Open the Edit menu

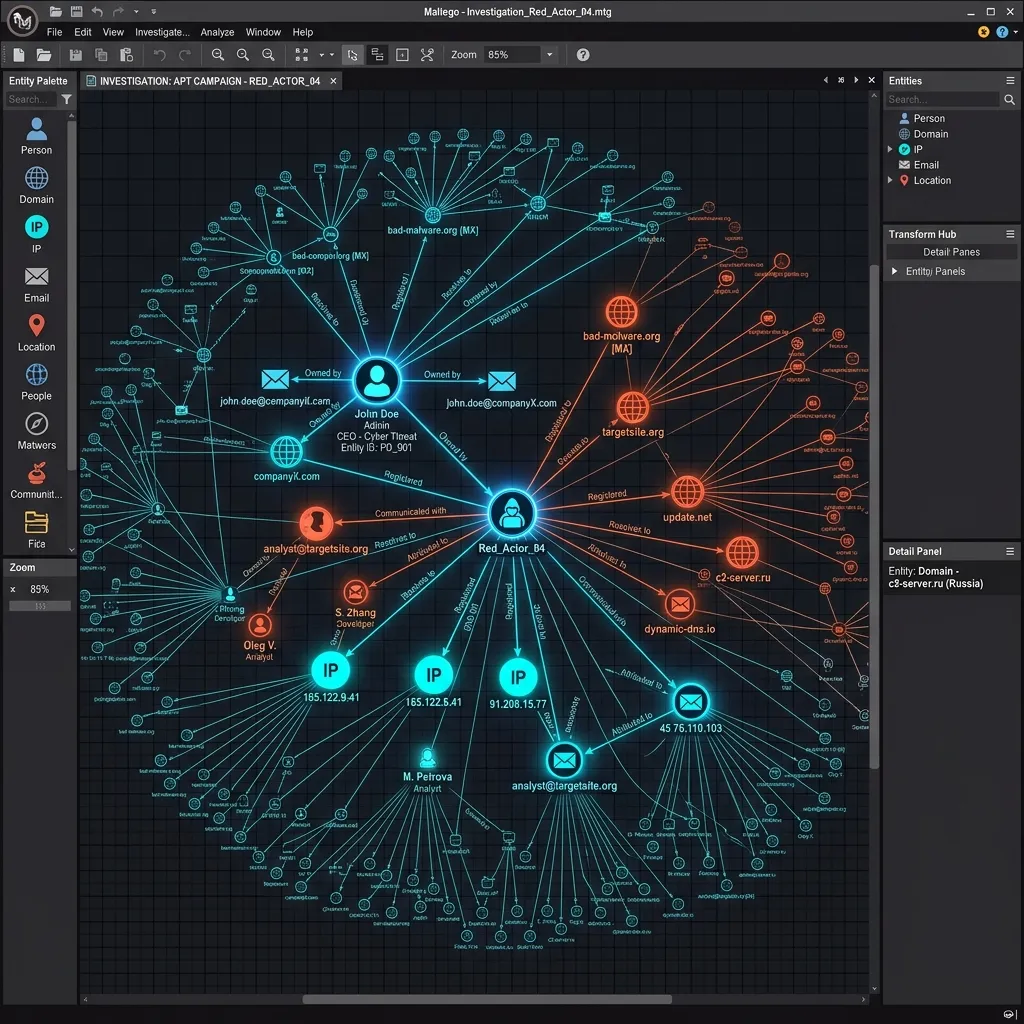83,32
